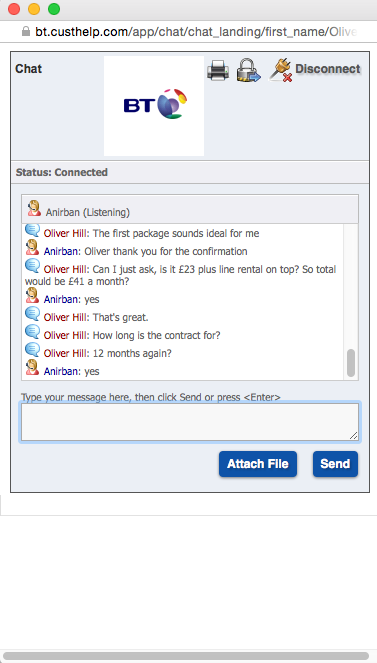Click the Disconnect plug icon
Image resolution: width=377 pixels, height=663 pixels.
click(x=281, y=70)
